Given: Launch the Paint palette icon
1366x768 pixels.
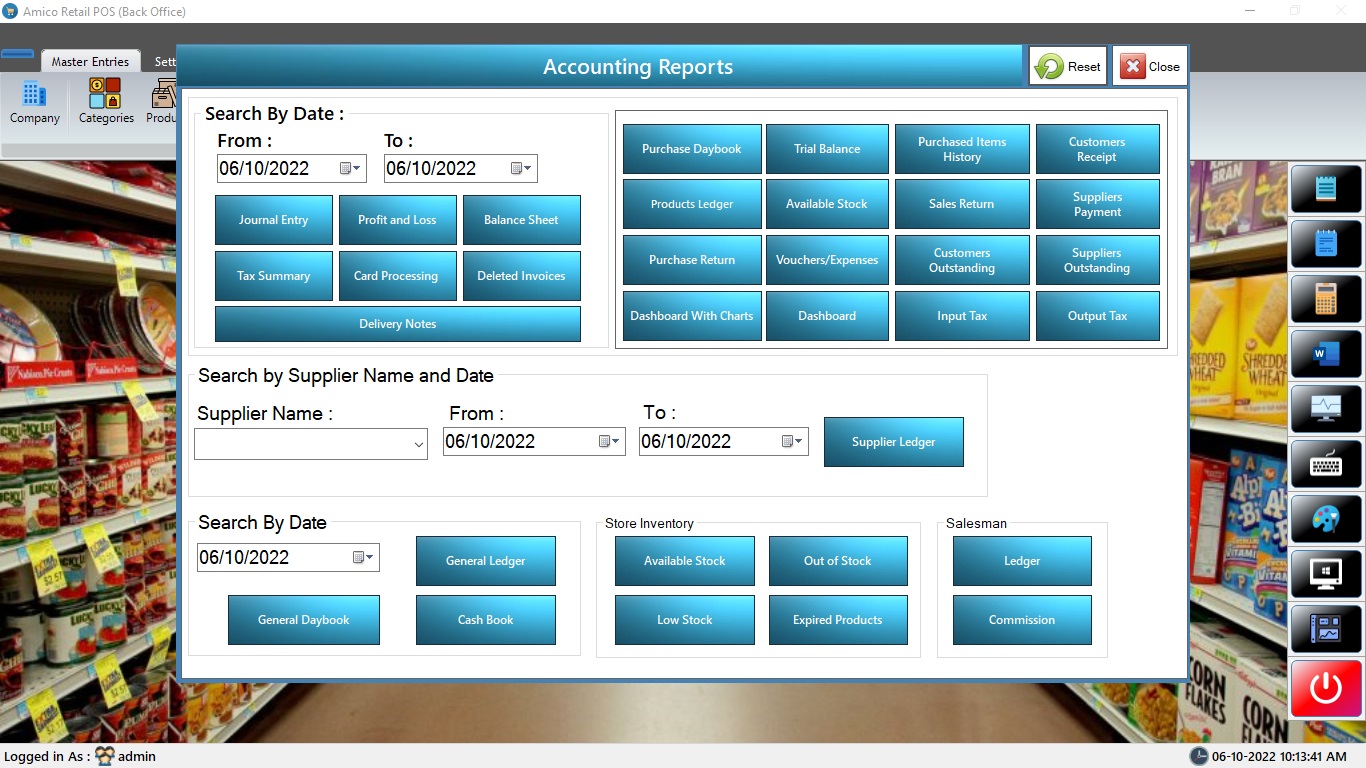Looking at the screenshot, I should coord(1326,519).
